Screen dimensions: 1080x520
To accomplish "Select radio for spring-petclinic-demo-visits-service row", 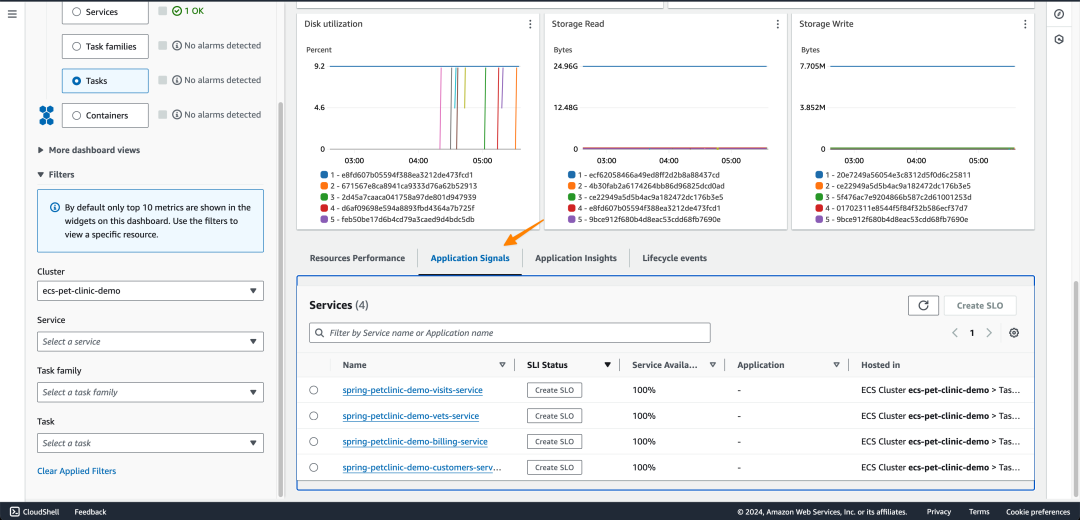I will (x=313, y=390).
